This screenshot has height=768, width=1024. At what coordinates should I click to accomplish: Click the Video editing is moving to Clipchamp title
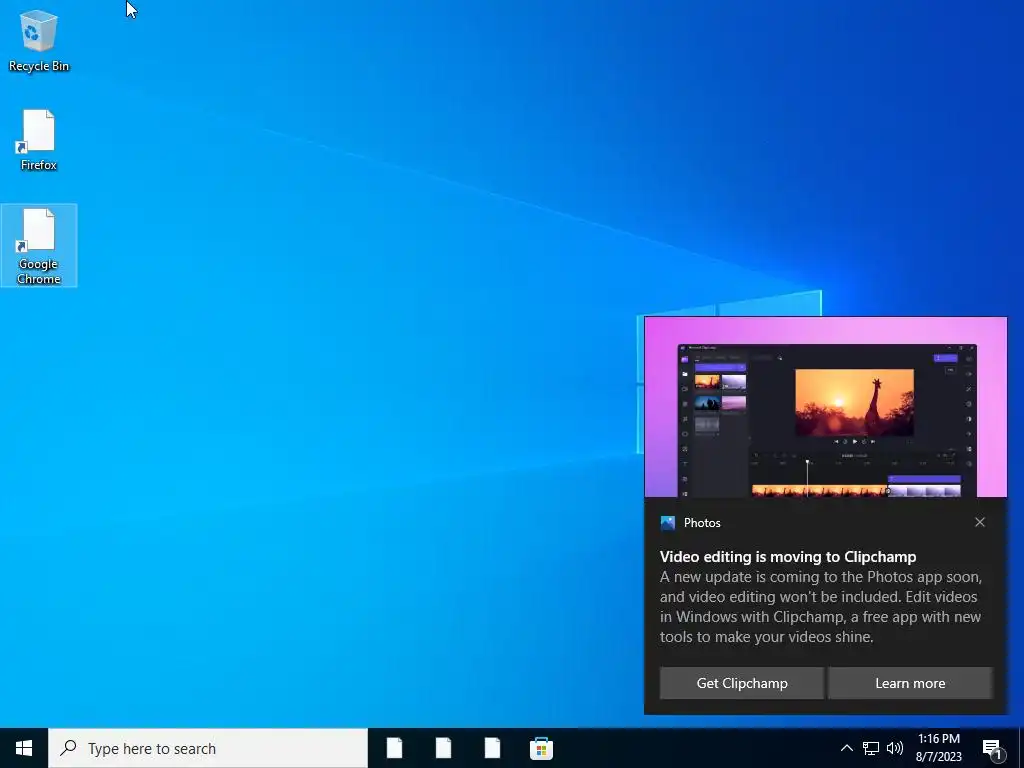click(x=788, y=556)
